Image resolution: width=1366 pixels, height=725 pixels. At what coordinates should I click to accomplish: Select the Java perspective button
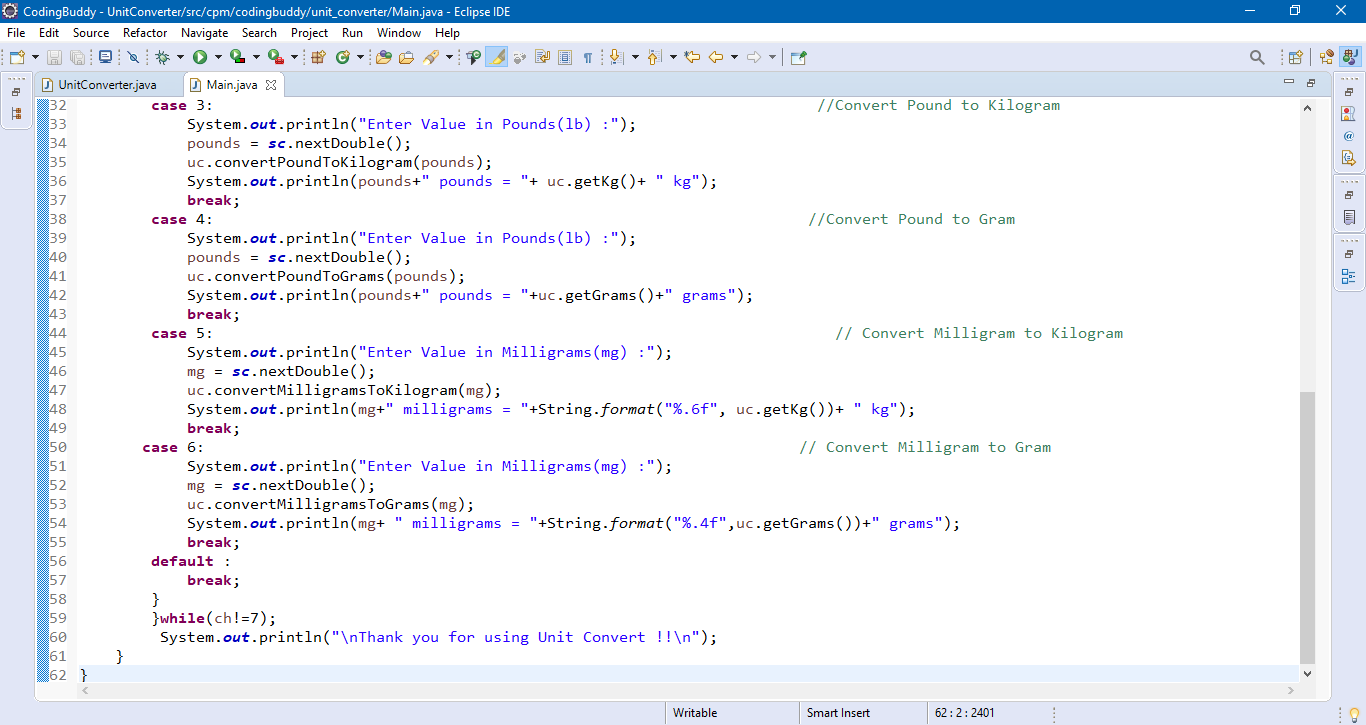[x=1350, y=57]
